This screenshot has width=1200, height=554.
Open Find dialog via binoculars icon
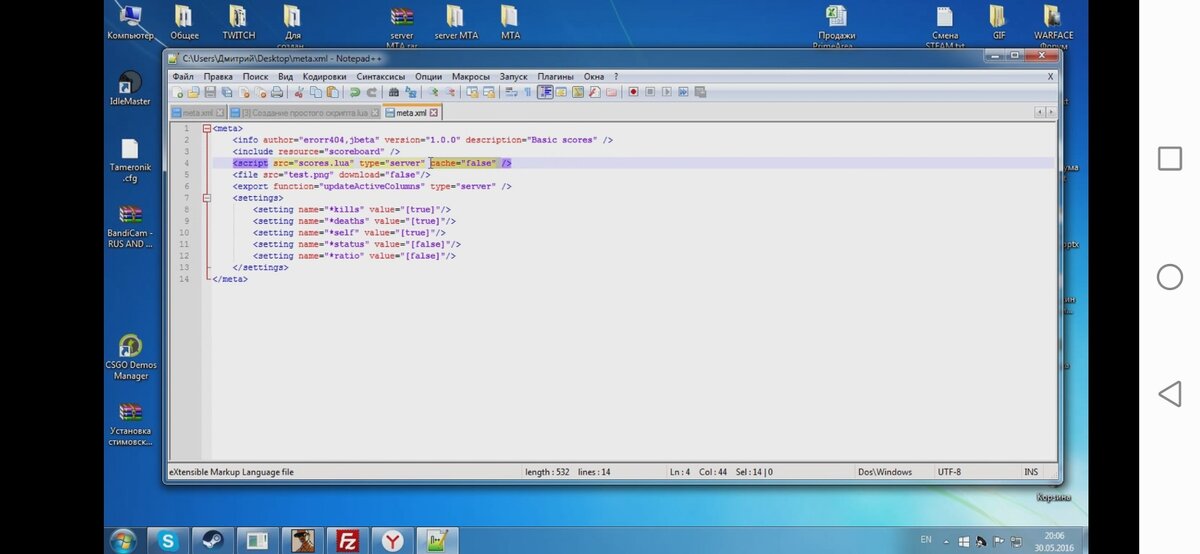coord(394,92)
